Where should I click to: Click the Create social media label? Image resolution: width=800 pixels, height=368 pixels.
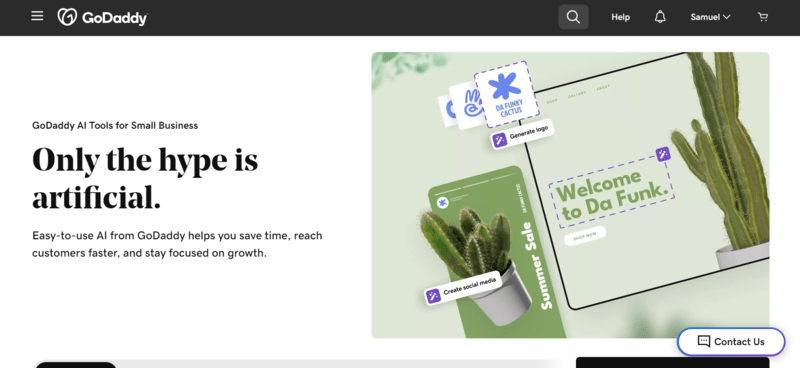click(x=469, y=286)
